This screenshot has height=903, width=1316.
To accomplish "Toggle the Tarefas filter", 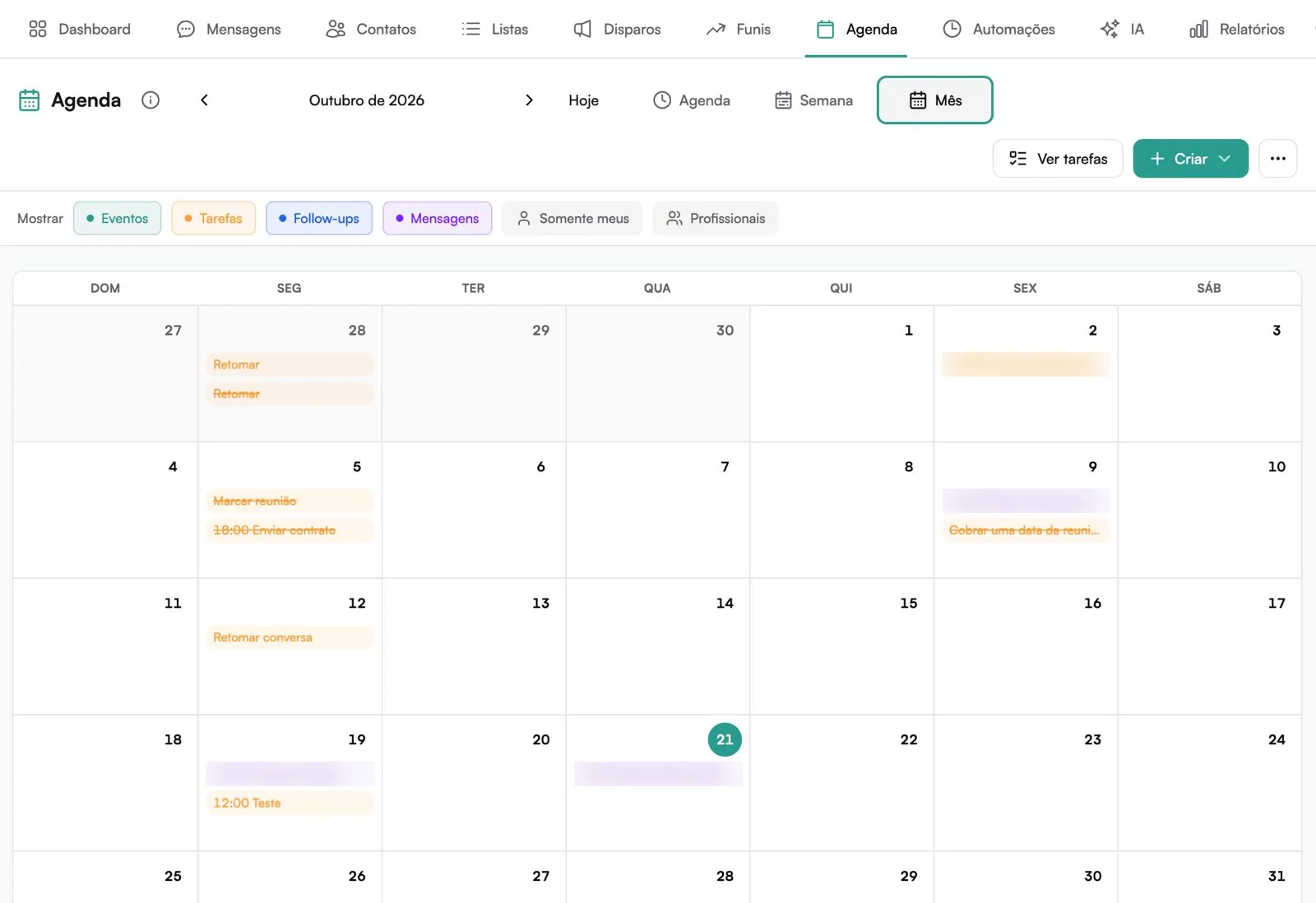I will coord(213,218).
